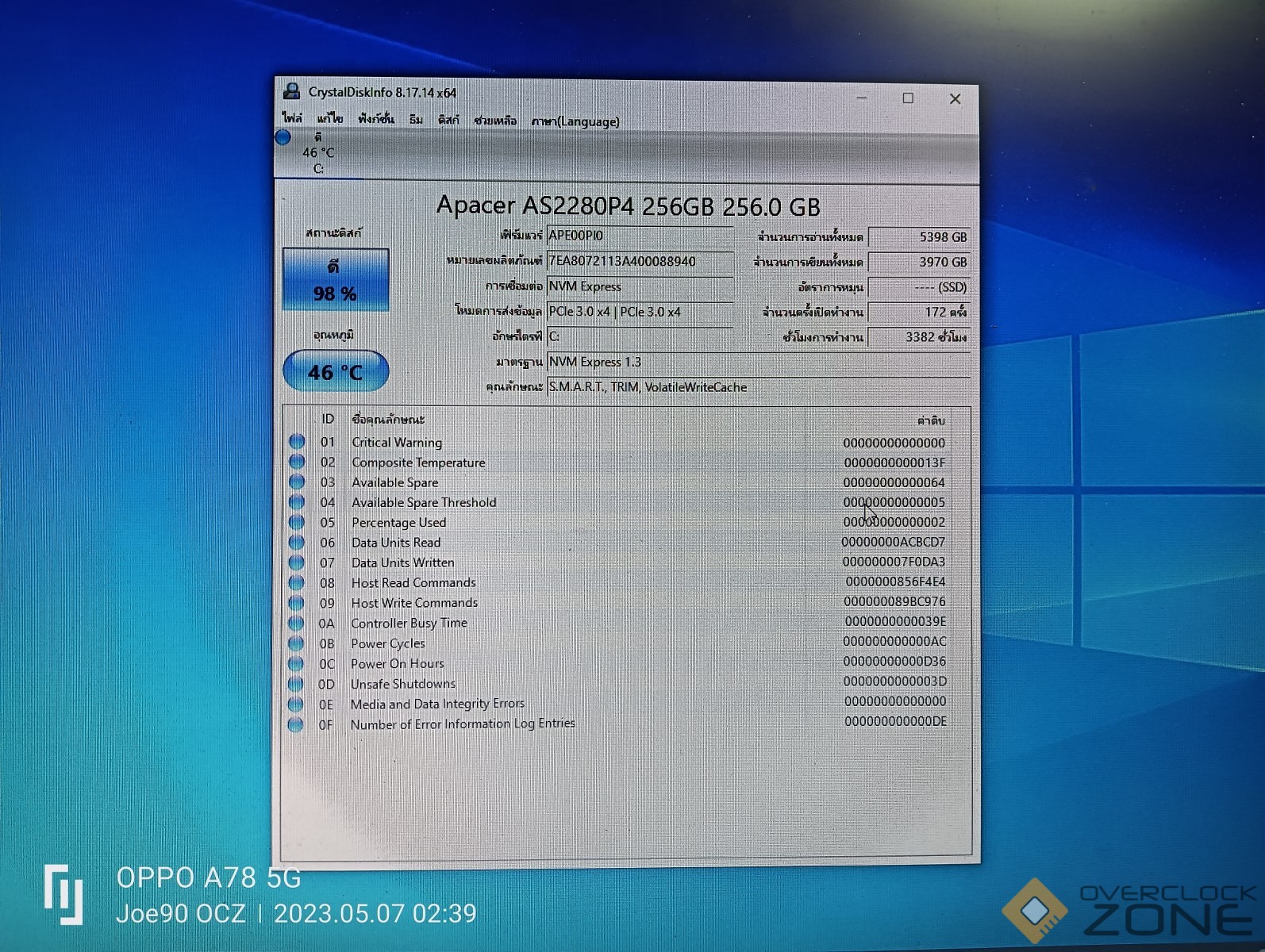Click raw value 00000000ACBCD7
The height and width of the screenshot is (952, 1265).
(893, 542)
